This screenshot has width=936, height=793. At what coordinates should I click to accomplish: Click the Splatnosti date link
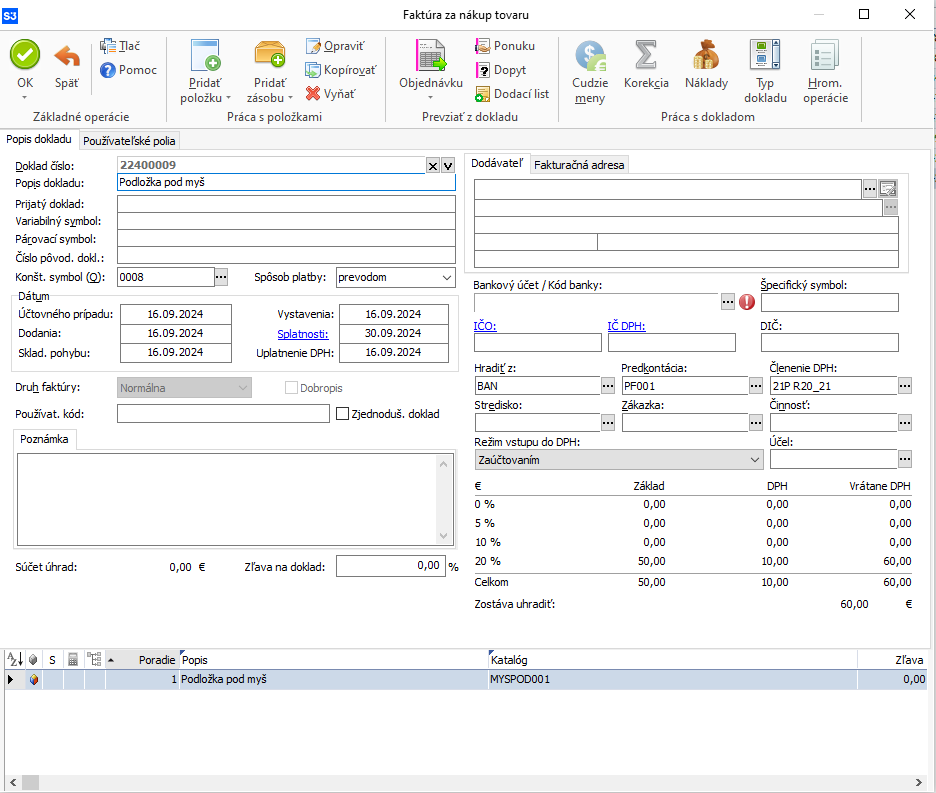pyautogui.click(x=301, y=333)
